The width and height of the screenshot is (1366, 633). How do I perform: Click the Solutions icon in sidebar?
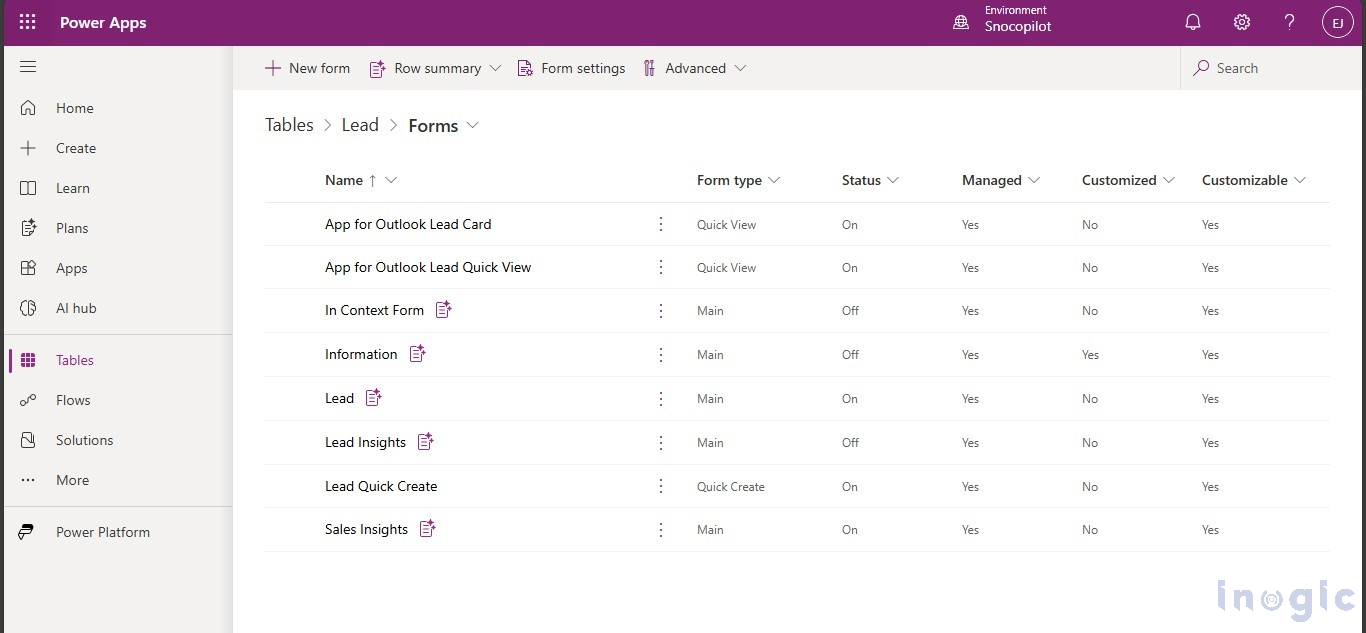(28, 440)
